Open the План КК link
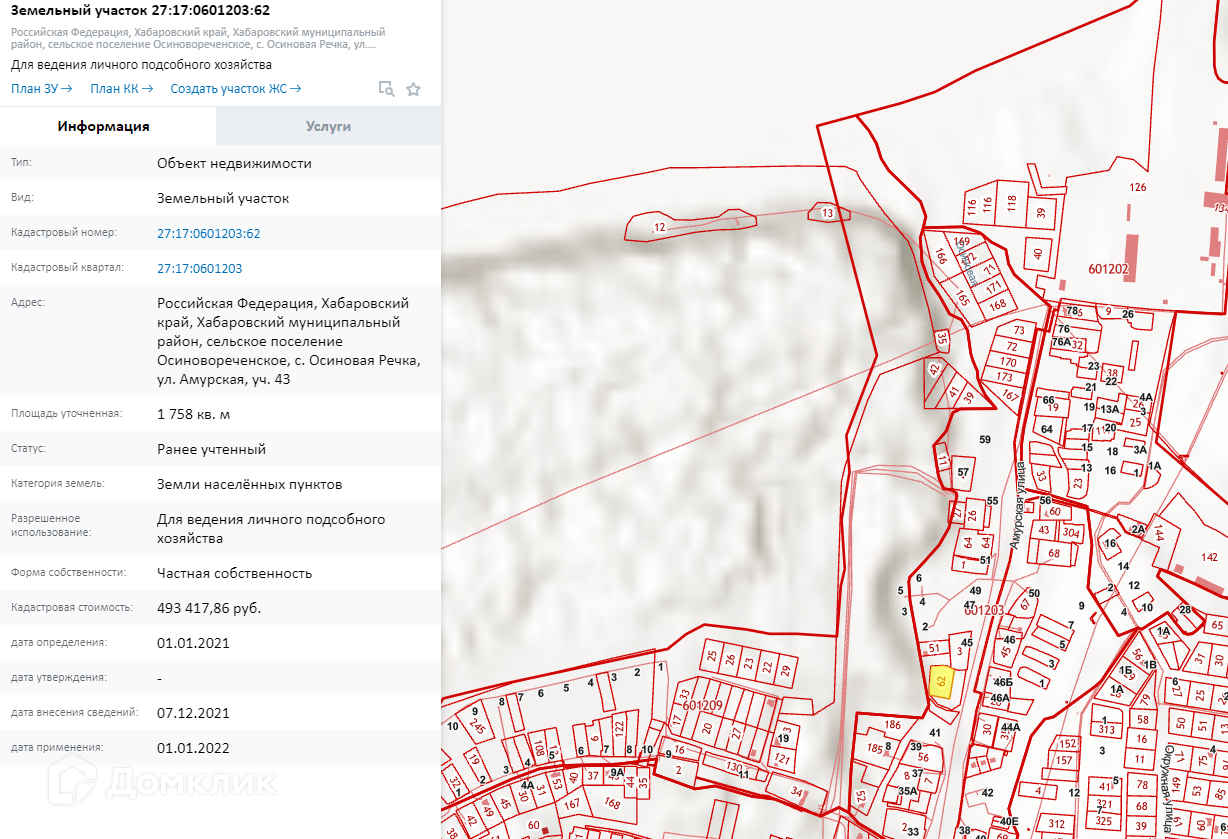 (121, 89)
